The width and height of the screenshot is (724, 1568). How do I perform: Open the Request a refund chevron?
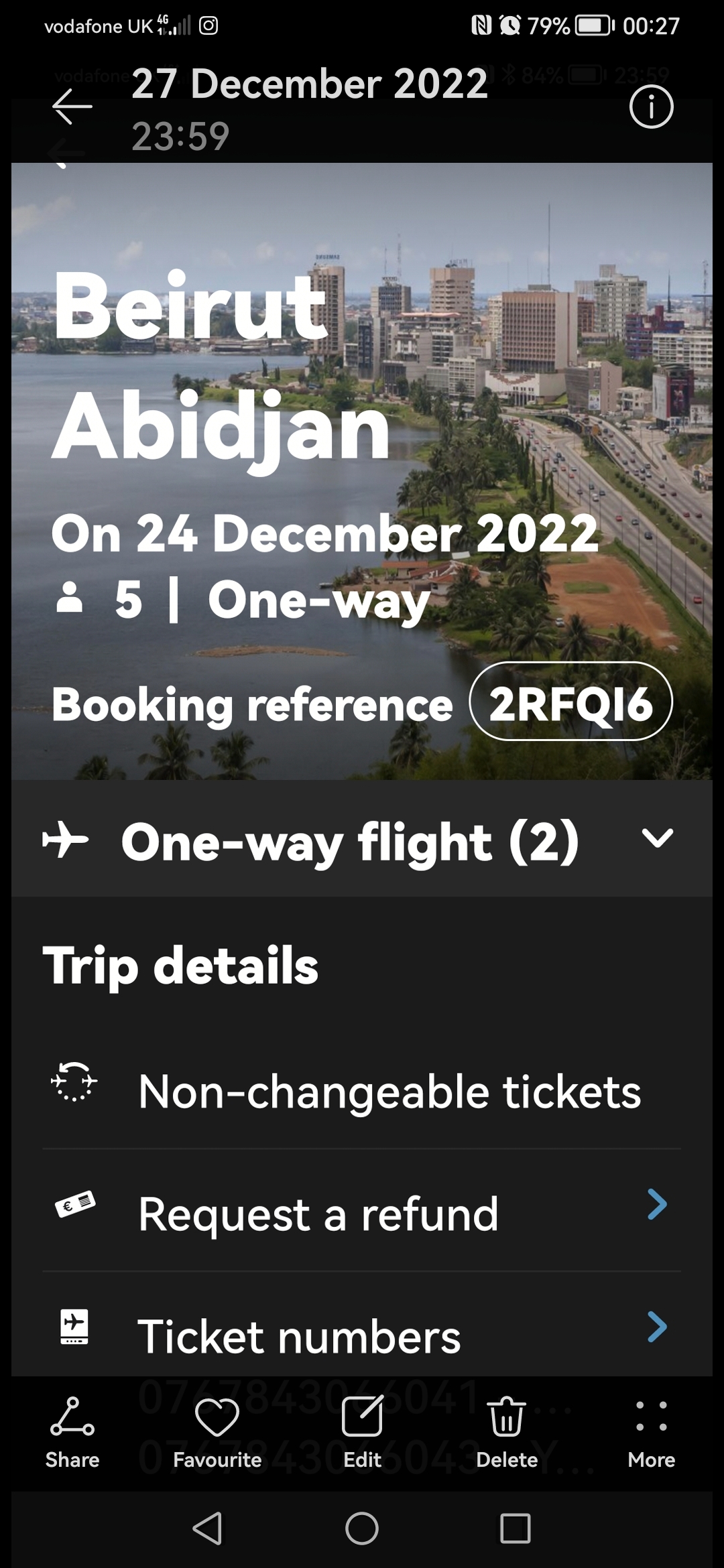point(657,1205)
